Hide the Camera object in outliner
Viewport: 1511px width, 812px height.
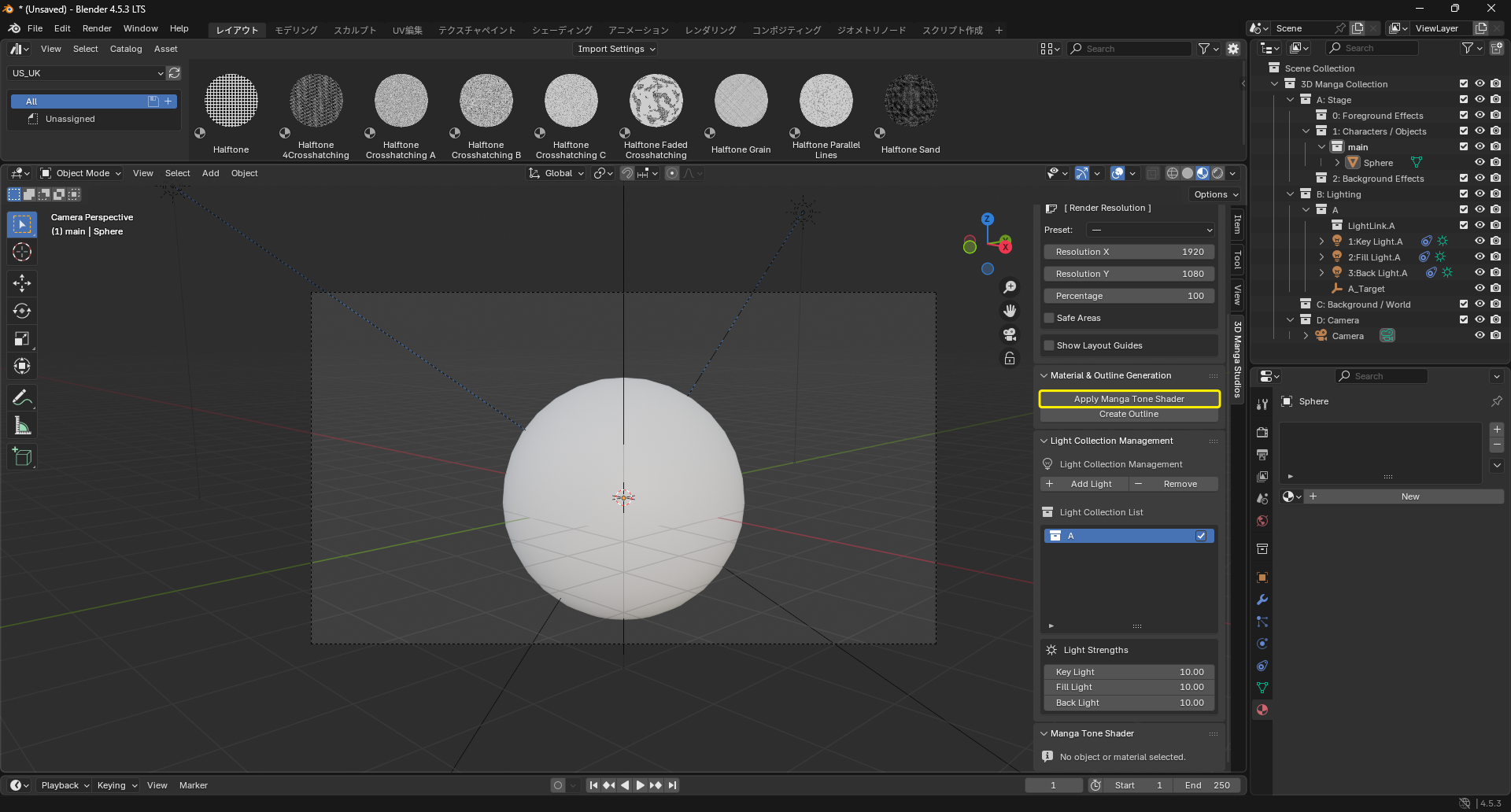[x=1480, y=336]
